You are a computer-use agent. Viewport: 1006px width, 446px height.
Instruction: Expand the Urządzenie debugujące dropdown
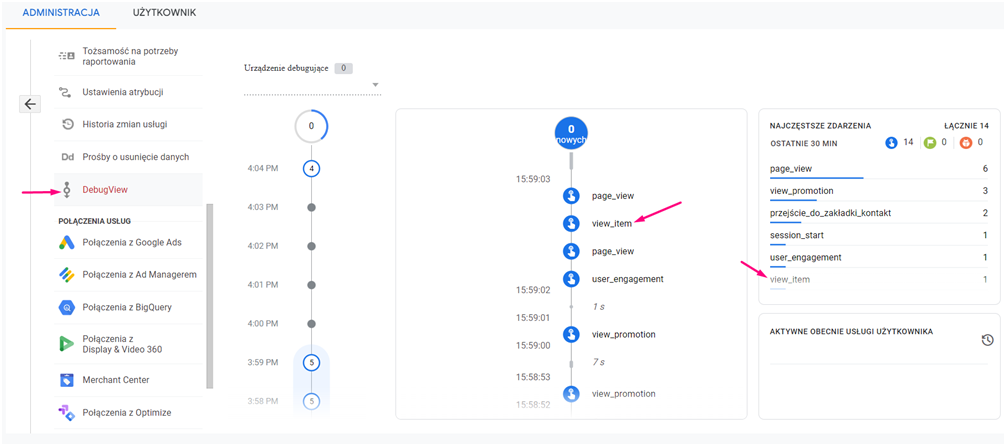(312, 85)
